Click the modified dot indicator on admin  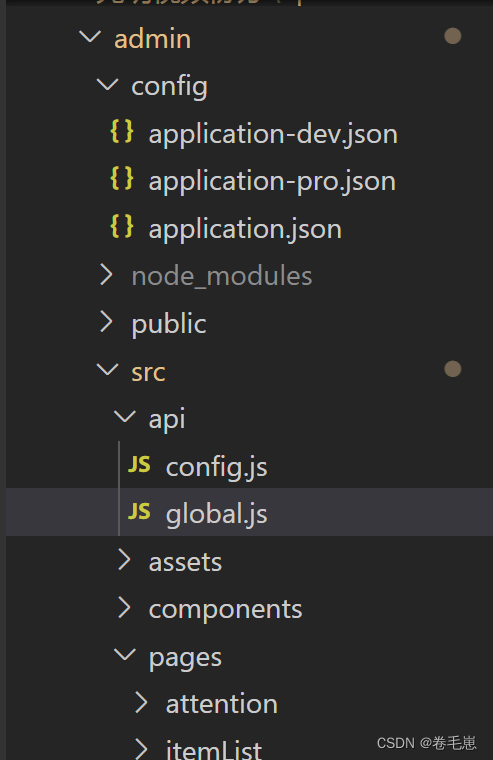(x=453, y=36)
